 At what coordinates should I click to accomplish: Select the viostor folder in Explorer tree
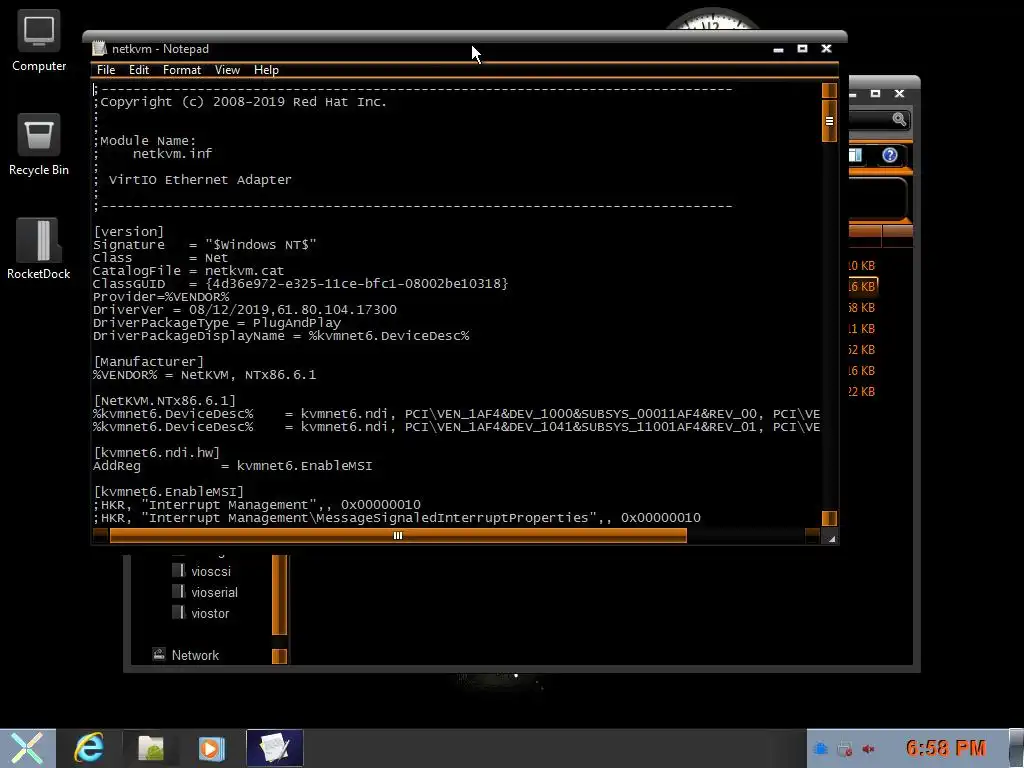point(210,613)
